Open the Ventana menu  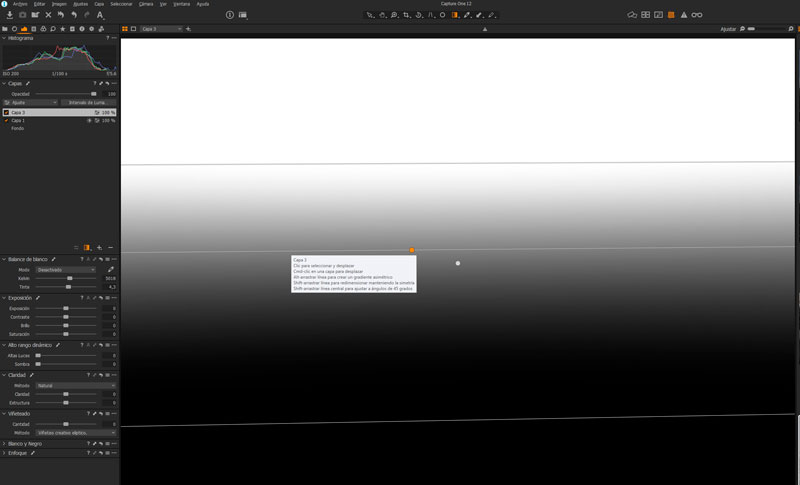click(x=181, y=4)
